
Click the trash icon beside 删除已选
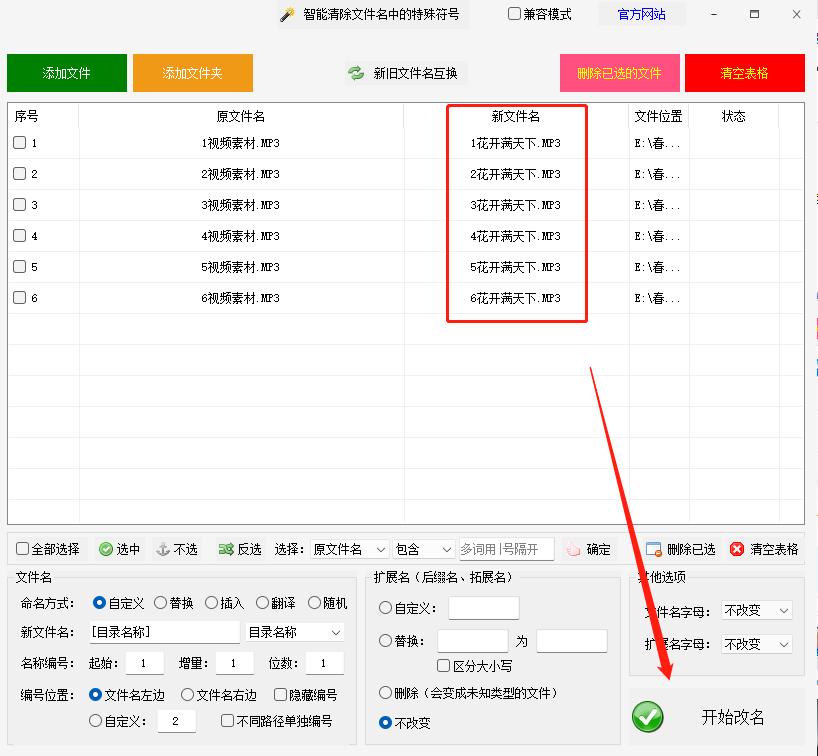click(x=652, y=548)
